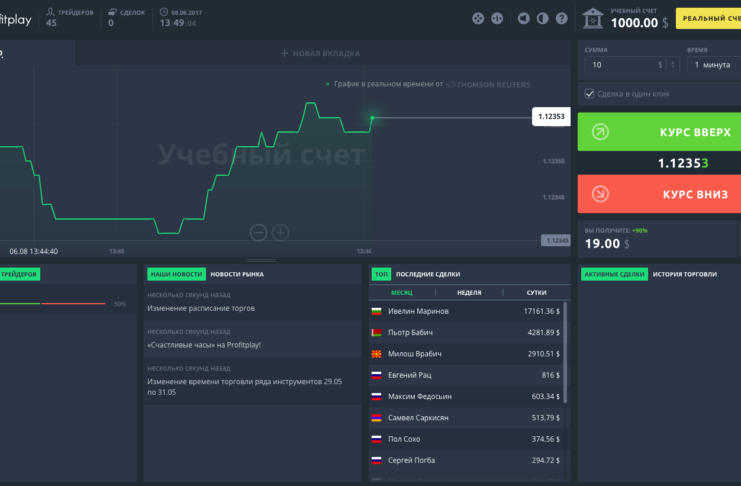Click the red 'Курс вниз' button

659,194
